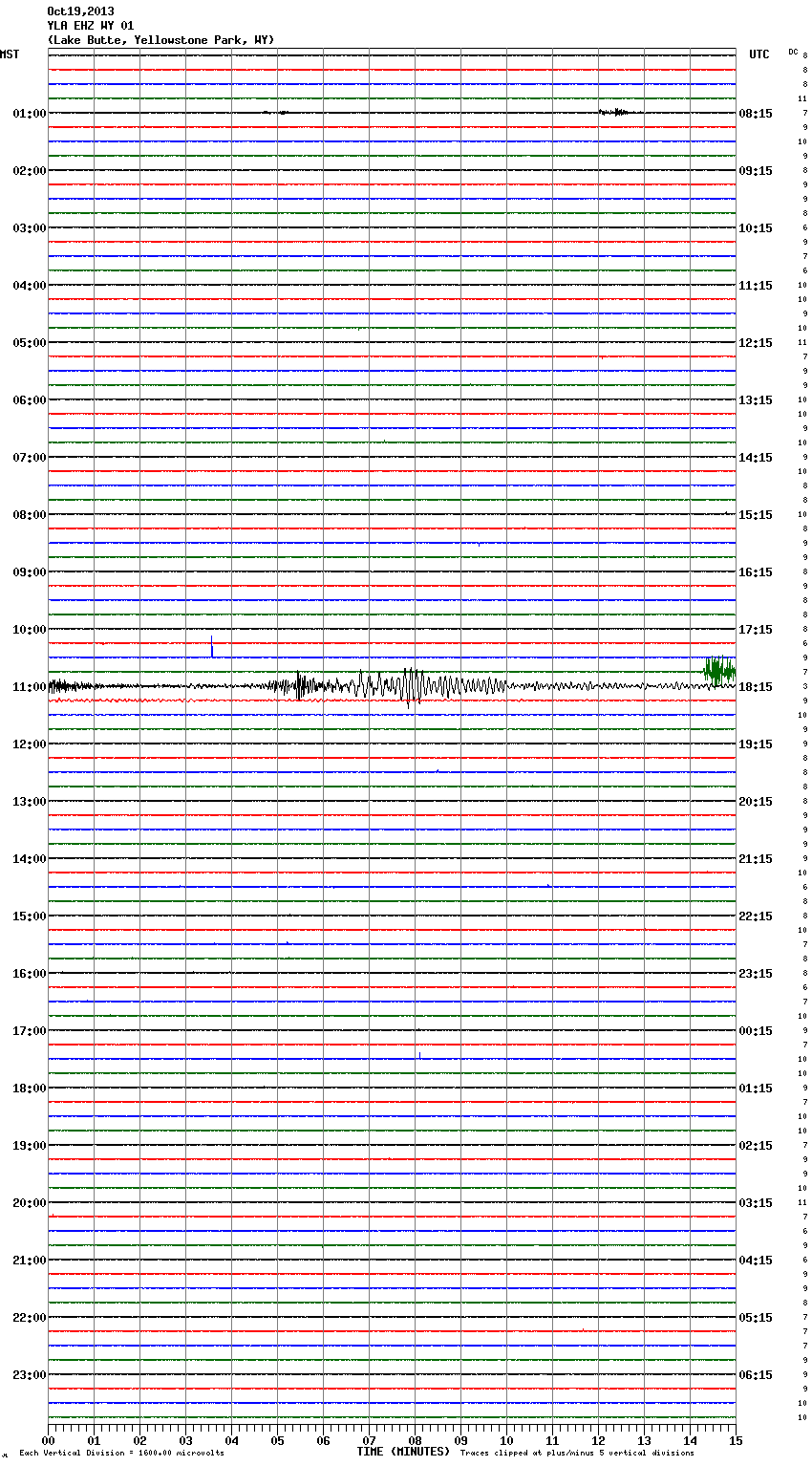Click the "00" minute tick label
Viewport: 812px width, 1466px height.
pyautogui.click(x=48, y=1441)
